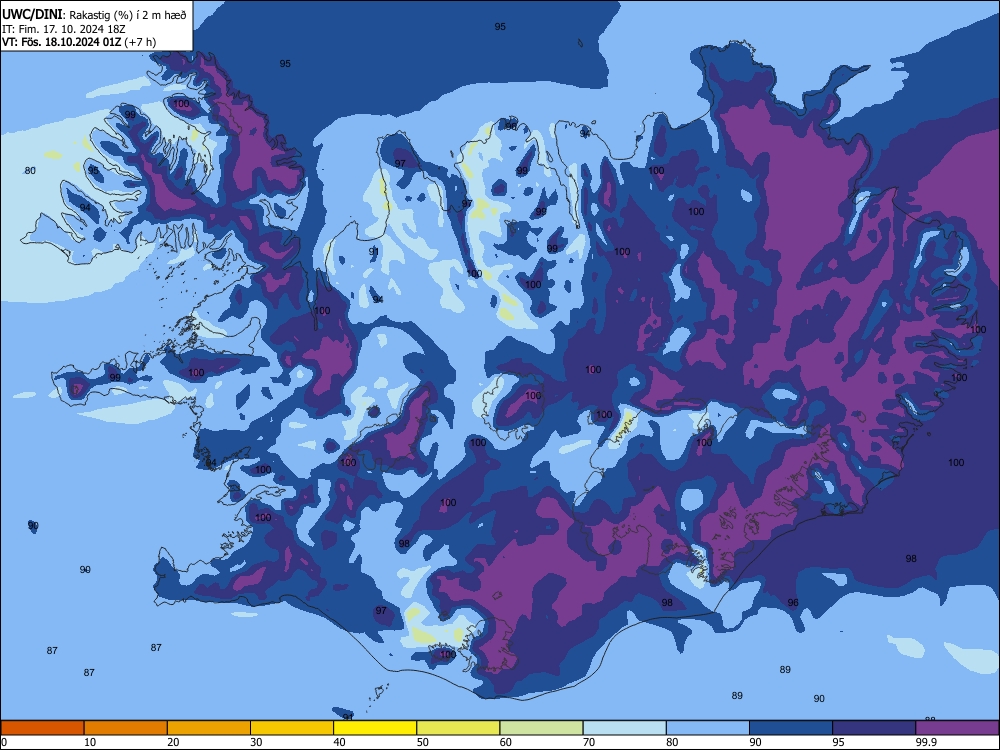Click the medium blue 90–95 legend swatch

[x=791, y=728]
